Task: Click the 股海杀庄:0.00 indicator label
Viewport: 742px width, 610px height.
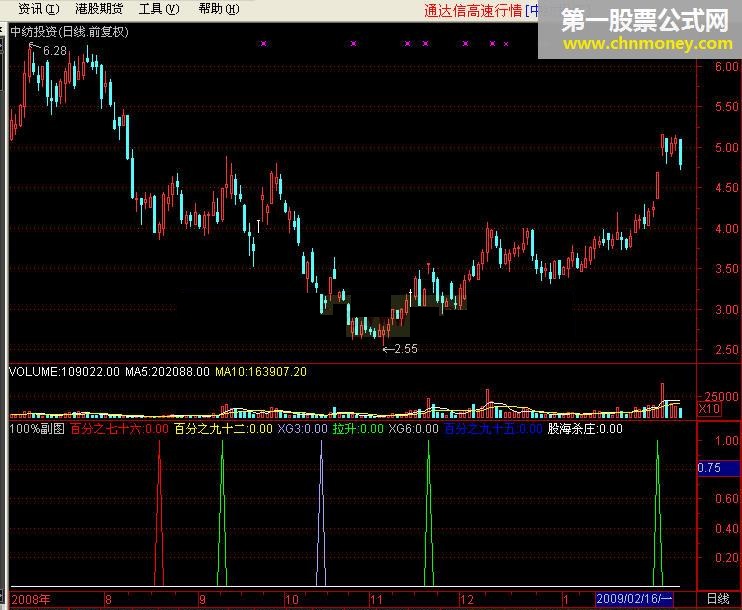Action: click(x=585, y=429)
